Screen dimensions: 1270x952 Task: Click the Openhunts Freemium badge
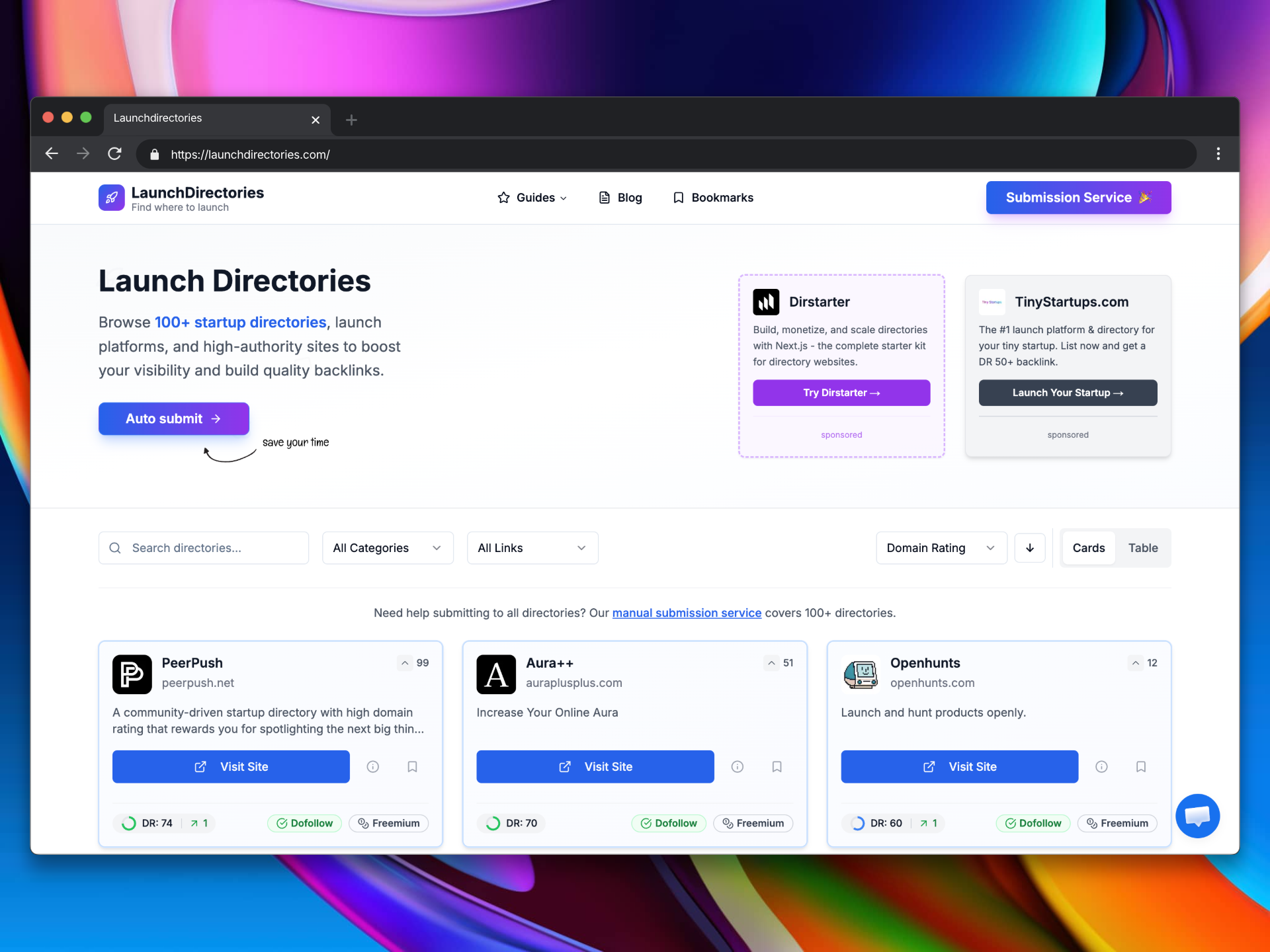1117,823
